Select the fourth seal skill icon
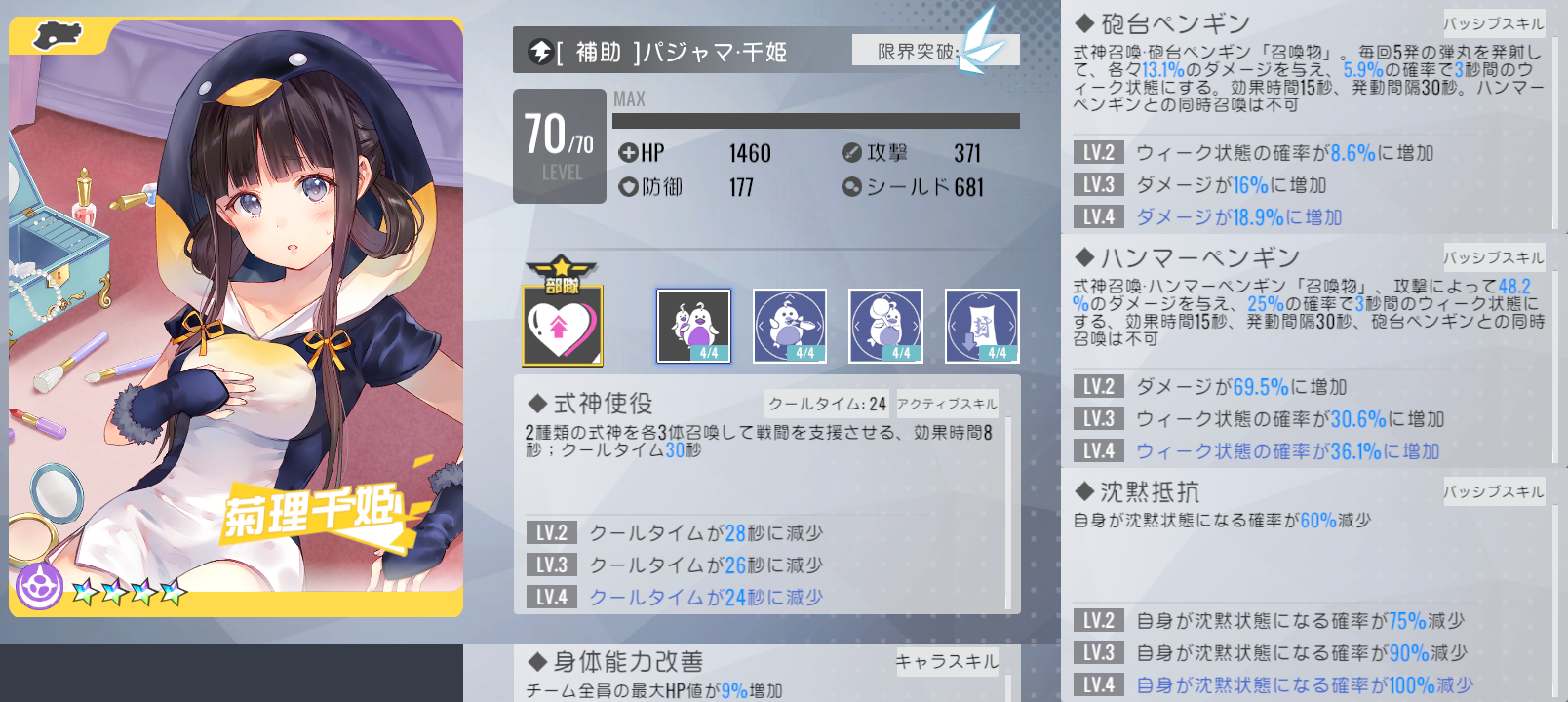Image resolution: width=1568 pixels, height=702 pixels. click(982, 326)
